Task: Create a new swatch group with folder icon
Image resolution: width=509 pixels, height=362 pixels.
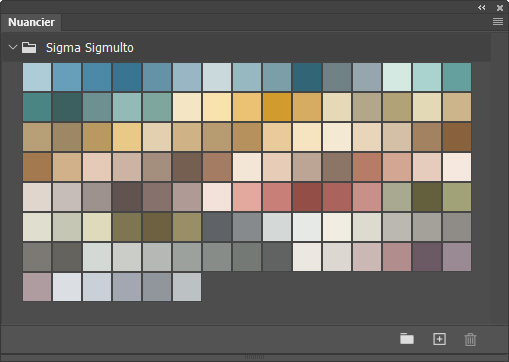Action: (x=407, y=339)
